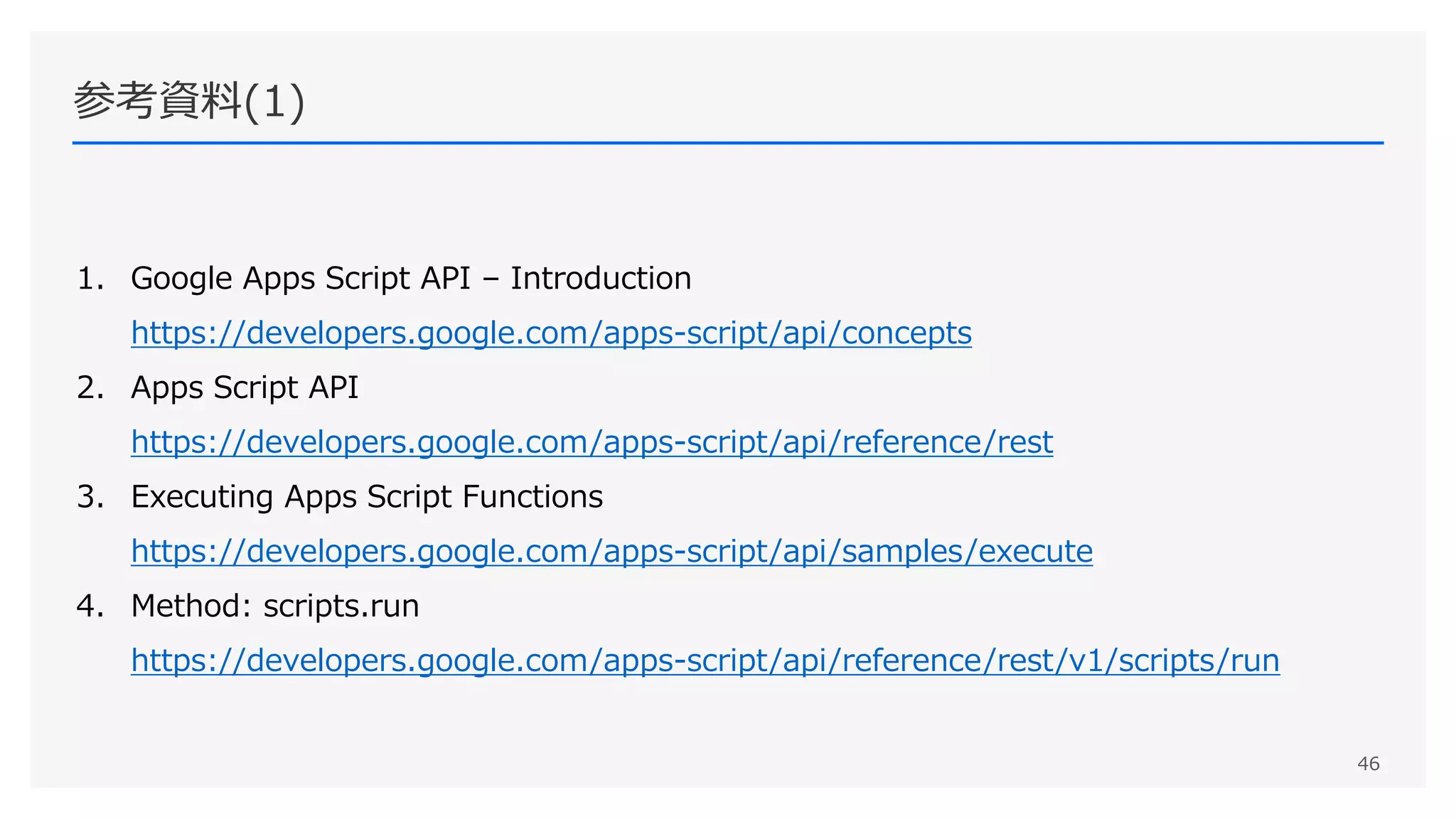The image size is (1456, 819).
Task: Click list number 4. beside Method
Action: pos(90,606)
